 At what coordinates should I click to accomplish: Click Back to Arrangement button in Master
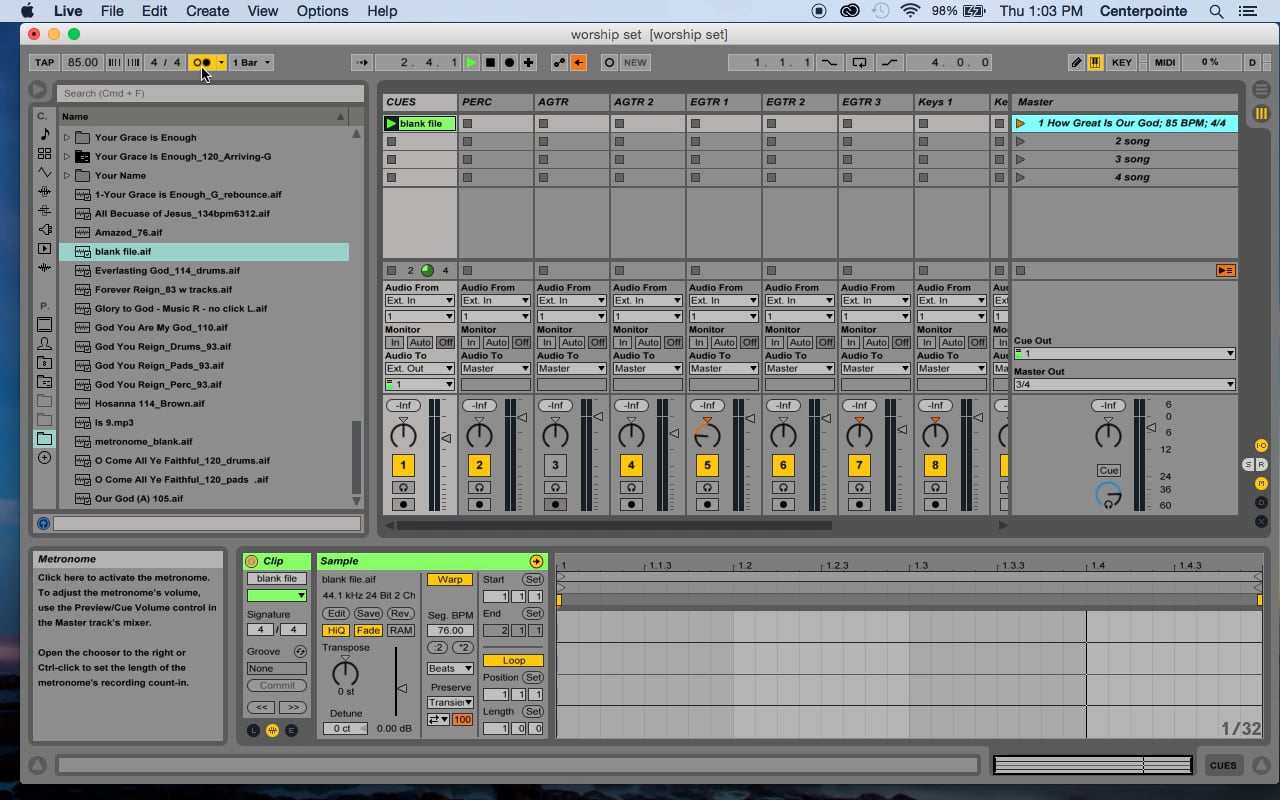1225,271
